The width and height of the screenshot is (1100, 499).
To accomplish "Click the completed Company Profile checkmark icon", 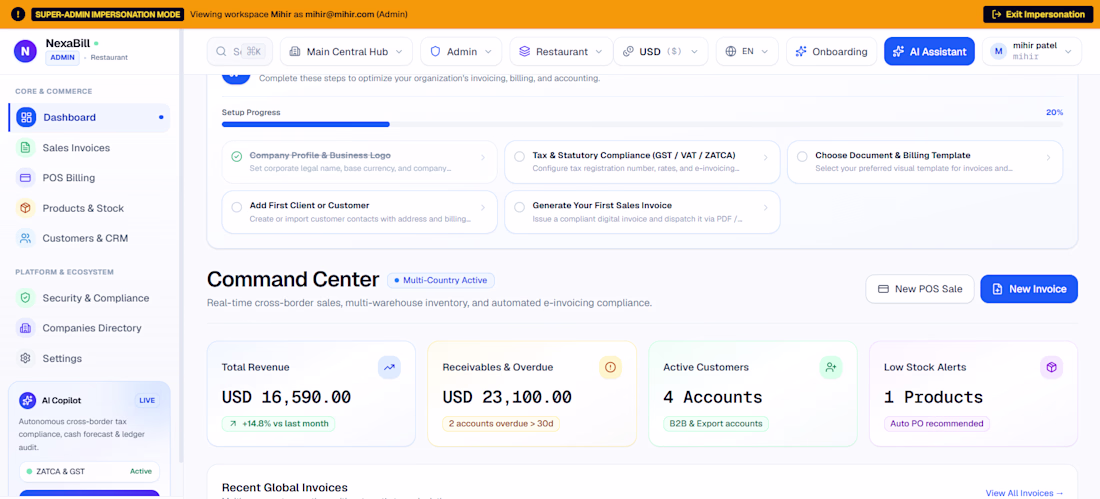I will (236, 157).
